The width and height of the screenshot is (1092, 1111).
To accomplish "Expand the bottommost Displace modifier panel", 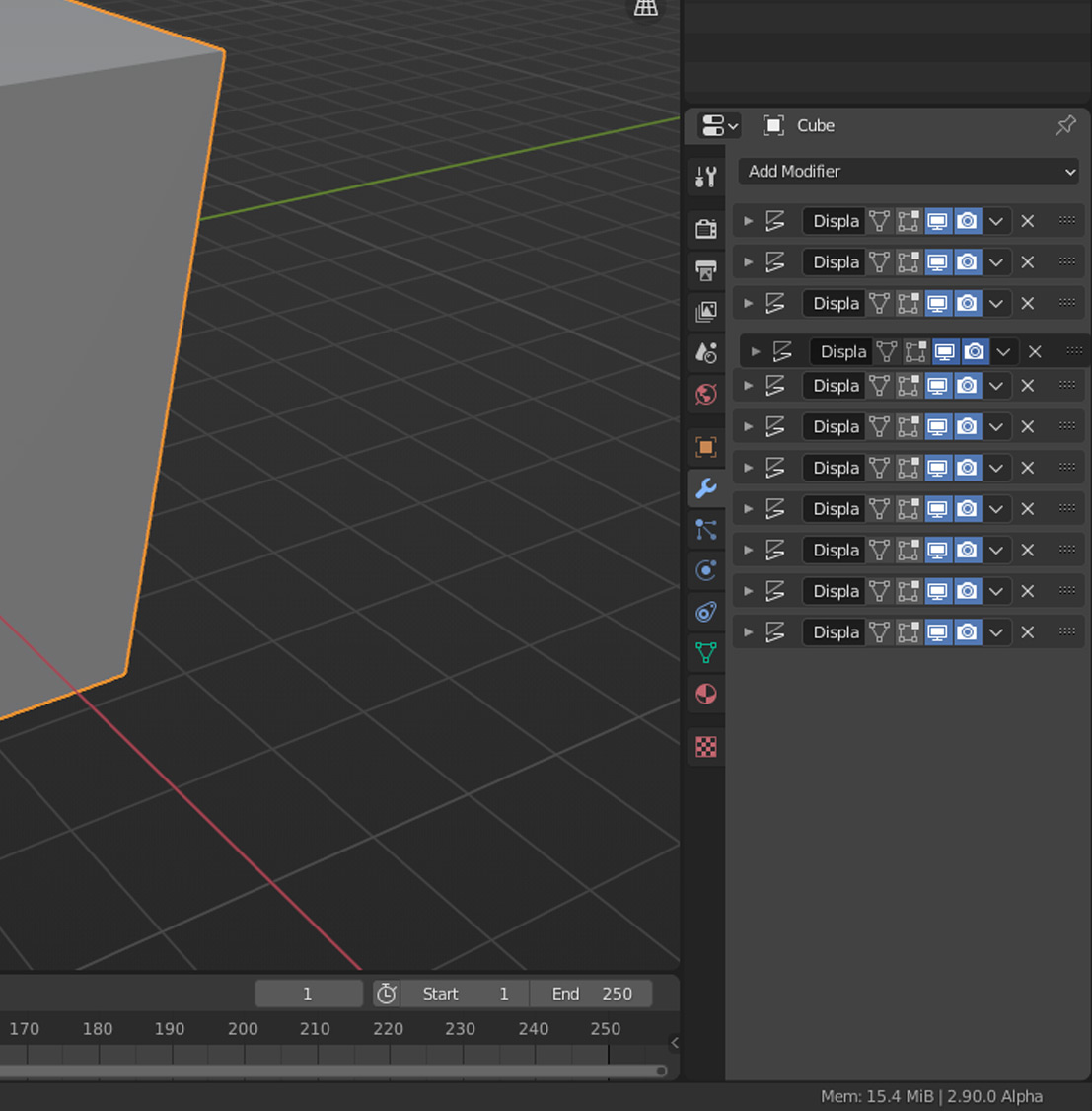I will pyautogui.click(x=748, y=632).
